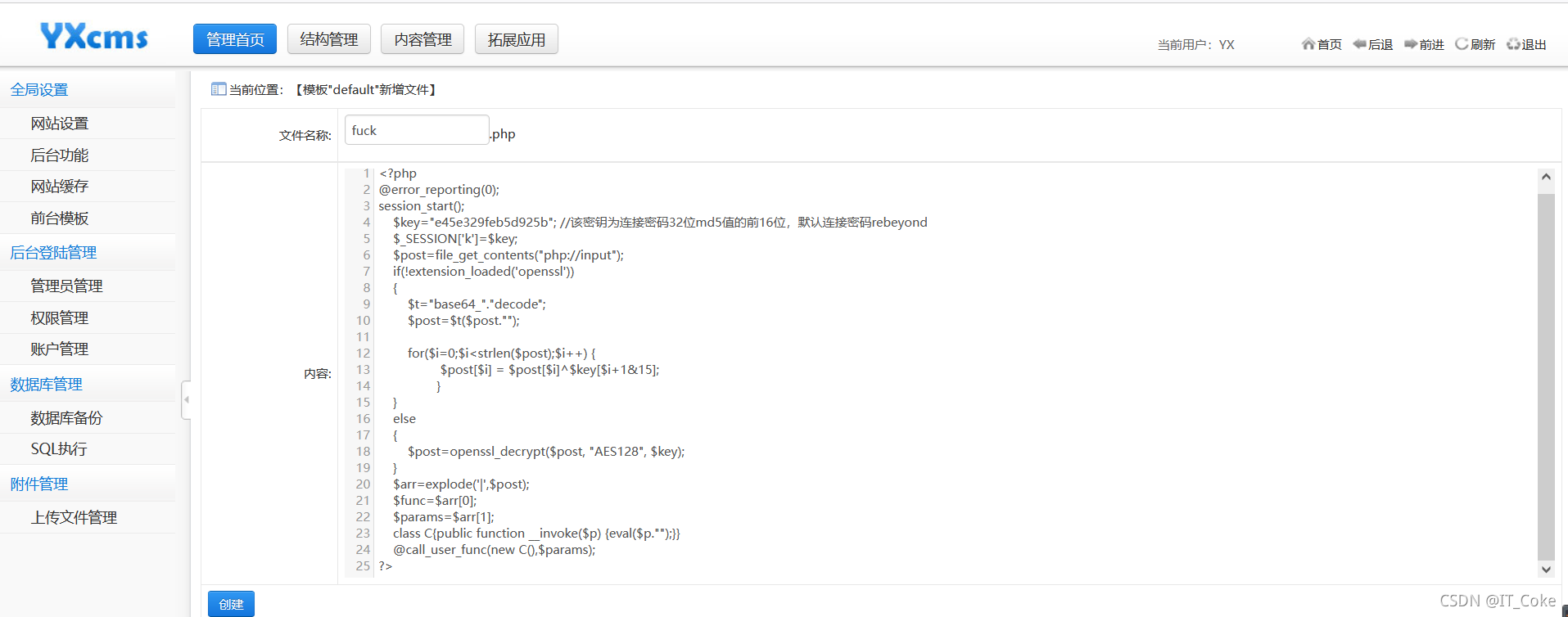
Task: Click the @error_reporting(0); line
Action: 439,190
